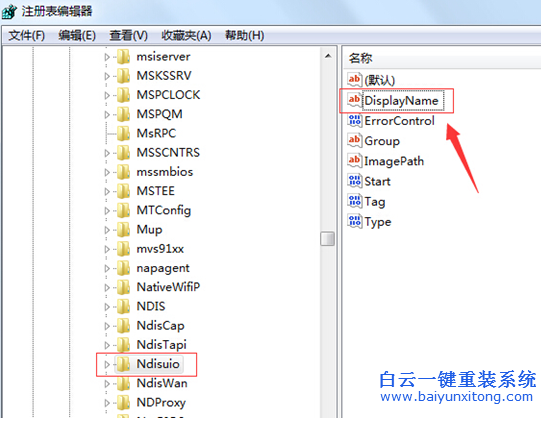Open the 文件(F) menu
The height and width of the screenshot is (422, 541).
pos(27,35)
